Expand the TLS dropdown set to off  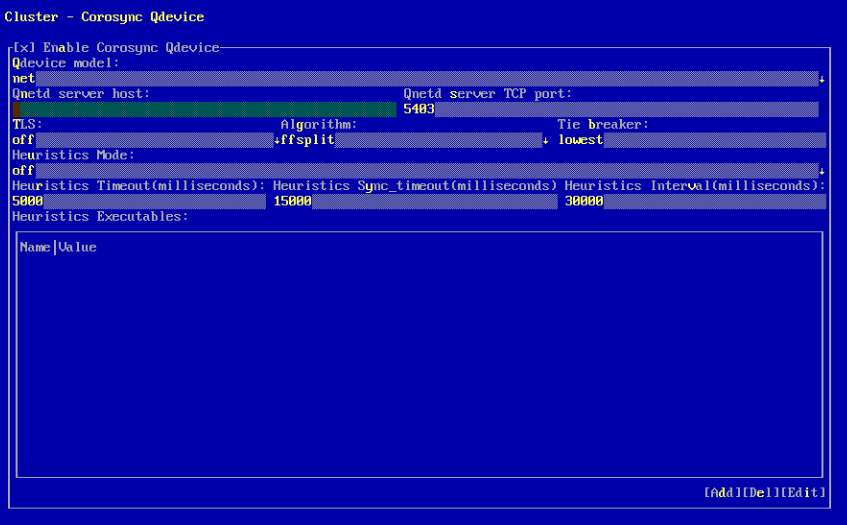point(140,140)
